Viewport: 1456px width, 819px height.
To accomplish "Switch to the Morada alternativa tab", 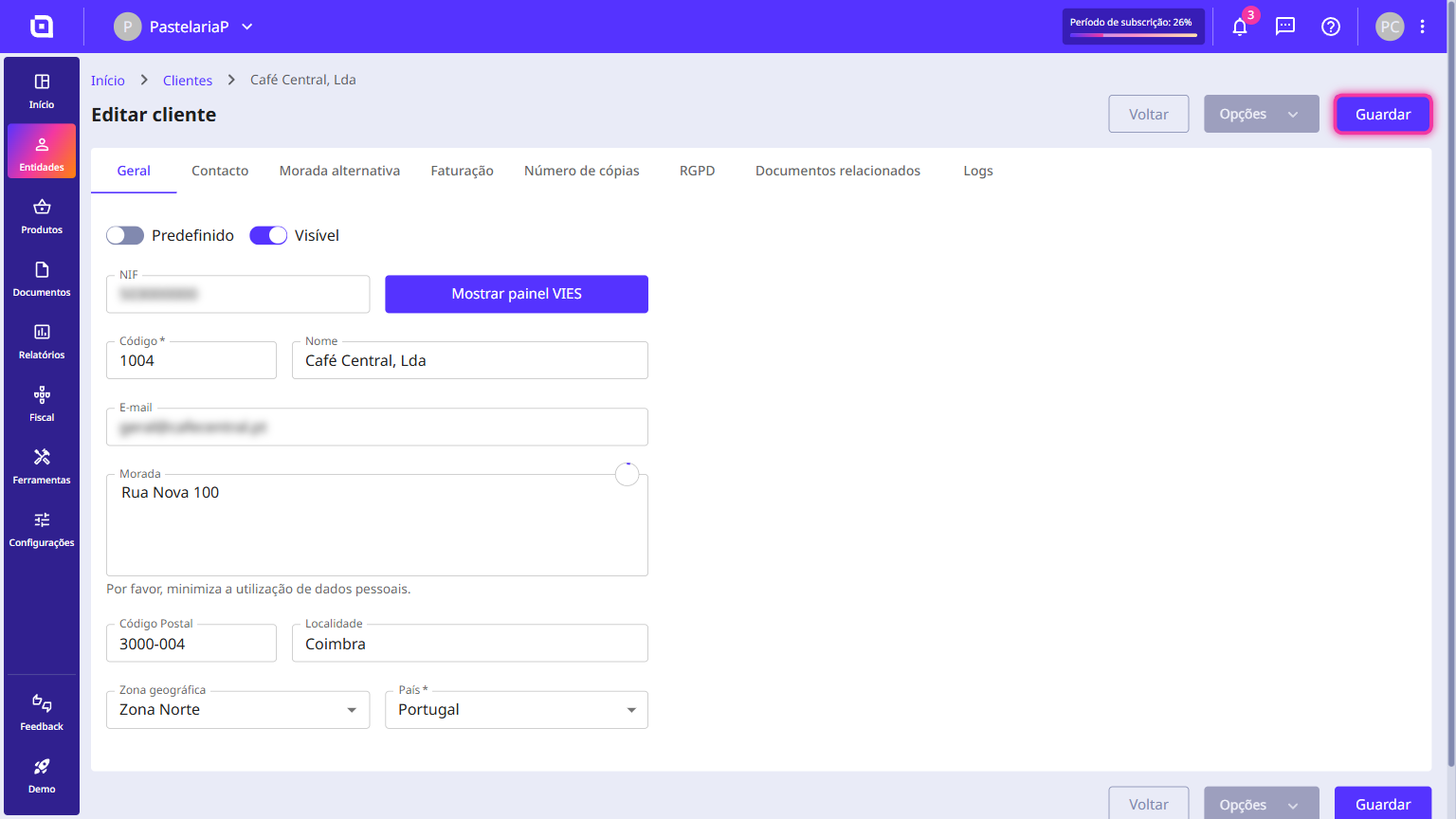I will pos(339,171).
